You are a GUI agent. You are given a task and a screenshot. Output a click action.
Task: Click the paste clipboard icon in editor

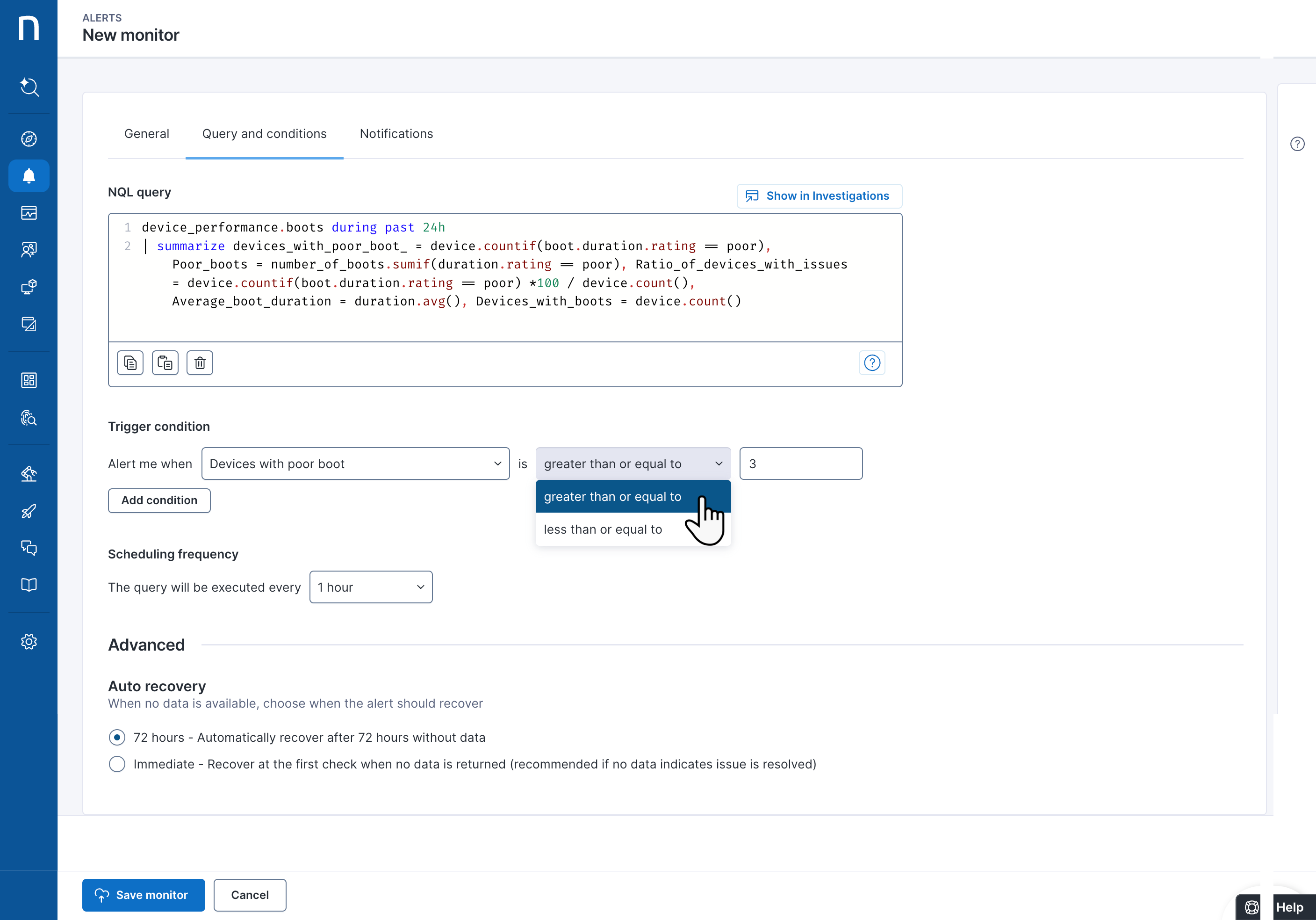[165, 363]
